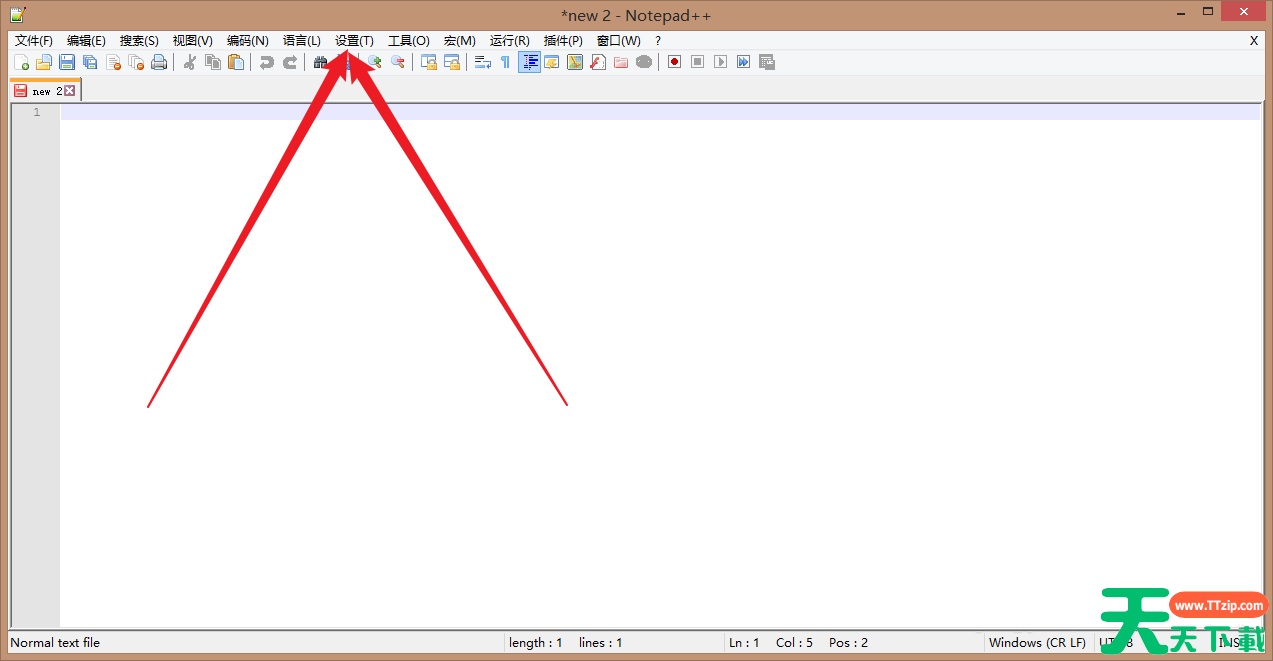Open the 宏(M) macro menu
The width and height of the screenshot is (1273, 661).
tap(458, 41)
